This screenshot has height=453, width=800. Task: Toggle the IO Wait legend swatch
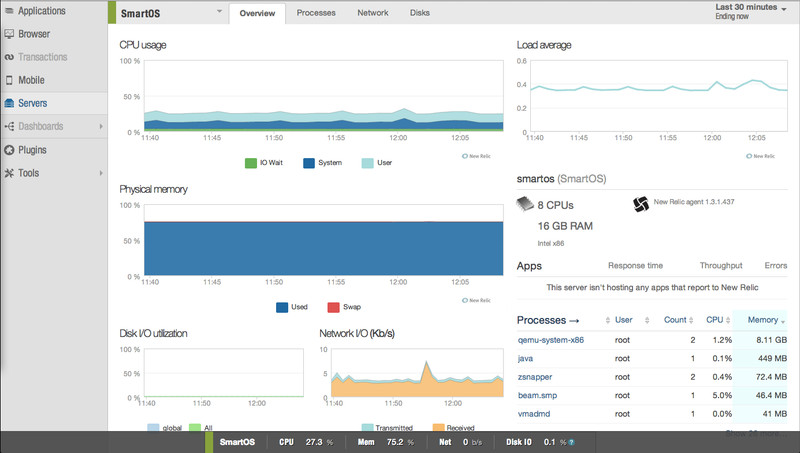[251, 163]
